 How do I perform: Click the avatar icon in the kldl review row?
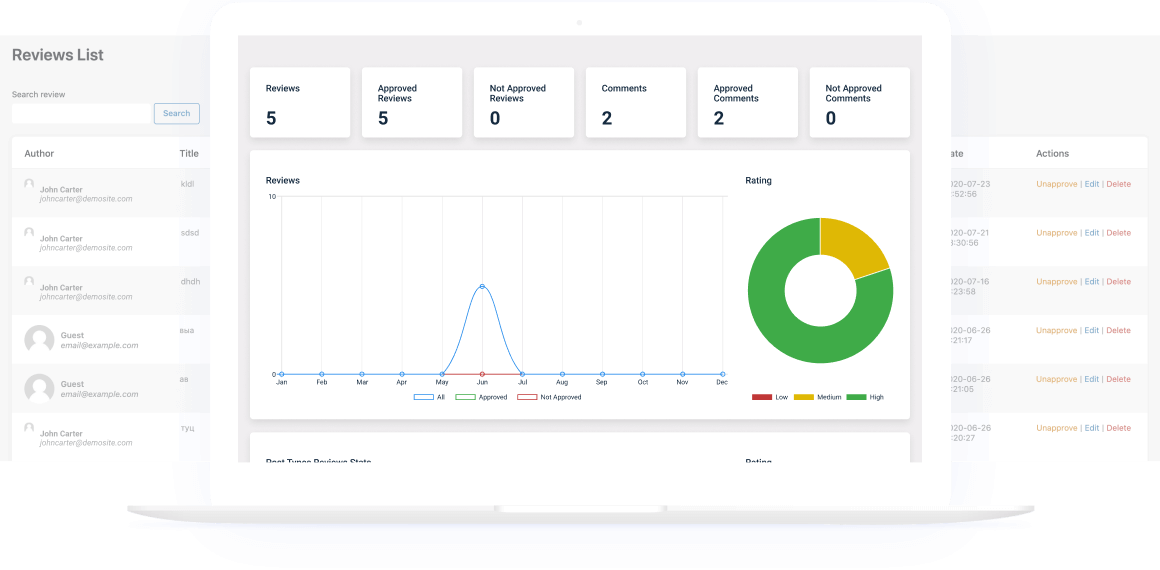tap(29, 184)
